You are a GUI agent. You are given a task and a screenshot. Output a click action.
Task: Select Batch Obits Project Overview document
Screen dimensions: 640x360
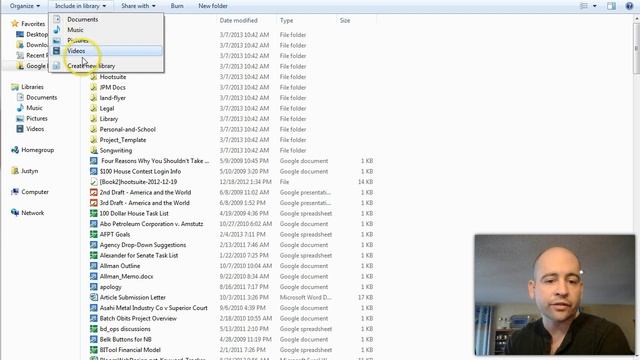pyautogui.click(x=138, y=318)
